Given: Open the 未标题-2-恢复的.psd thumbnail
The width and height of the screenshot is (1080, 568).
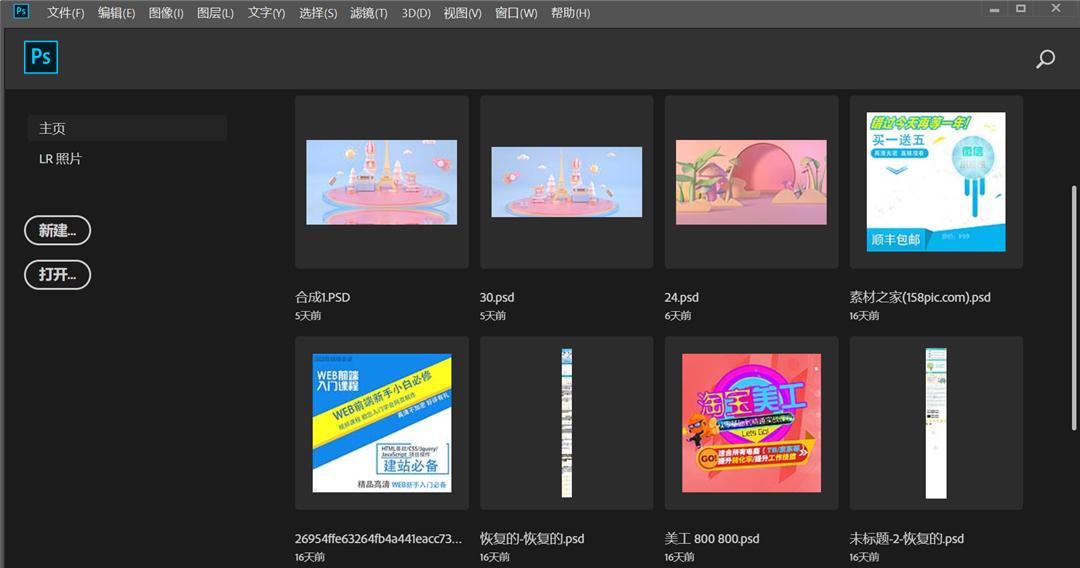Looking at the screenshot, I should [936, 423].
